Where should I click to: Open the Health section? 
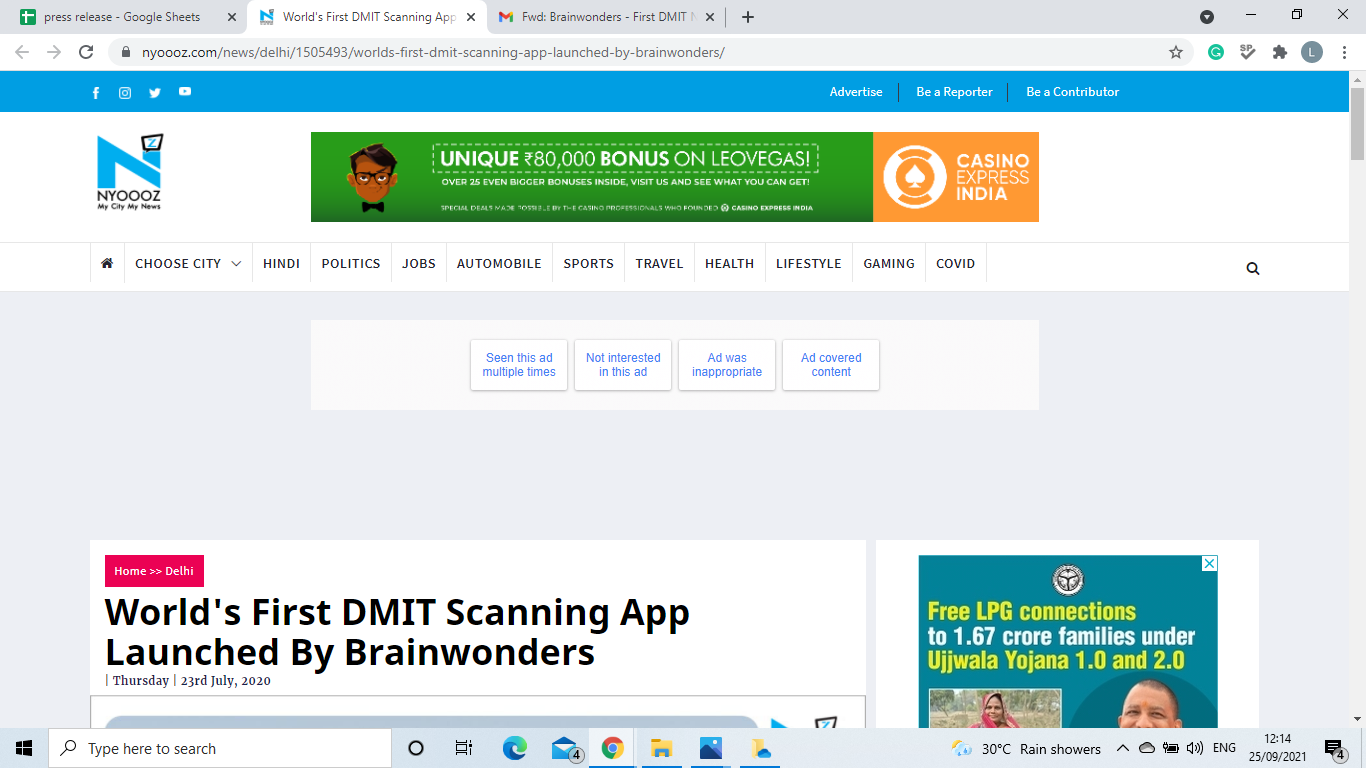[x=730, y=263]
